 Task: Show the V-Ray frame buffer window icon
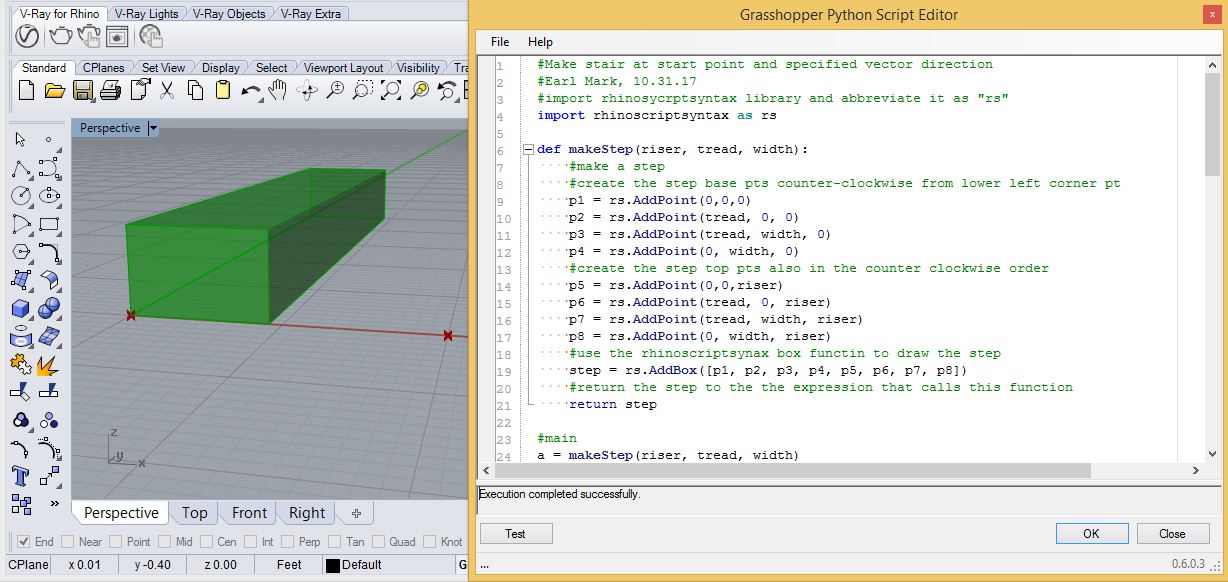[x=117, y=37]
